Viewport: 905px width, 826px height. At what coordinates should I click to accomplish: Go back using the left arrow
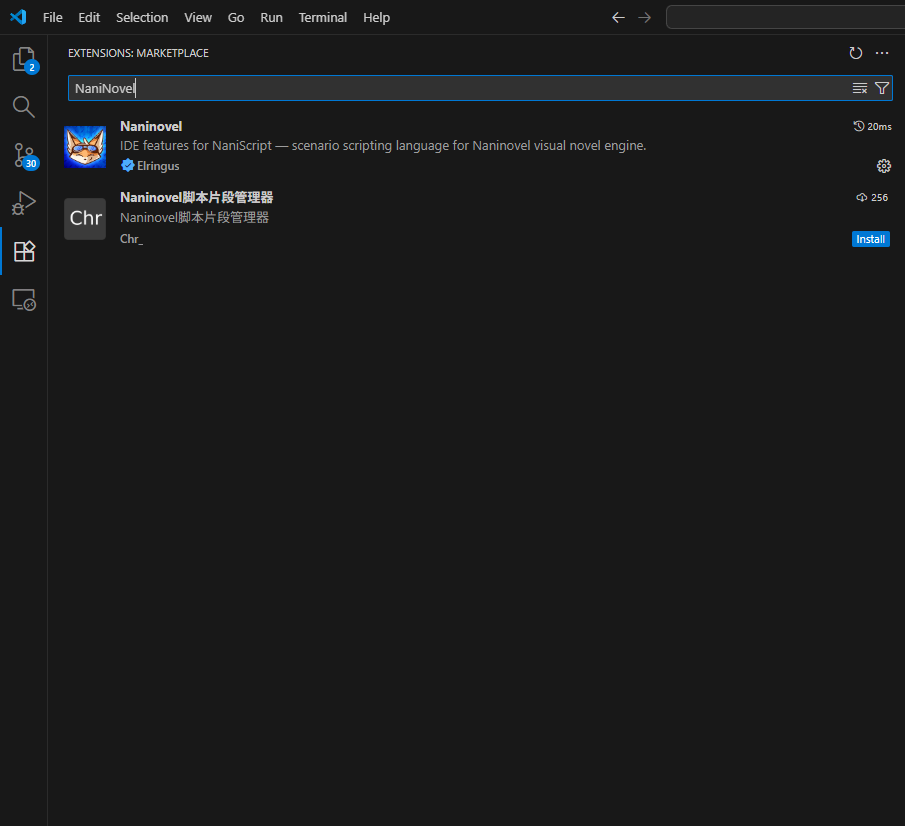point(618,17)
